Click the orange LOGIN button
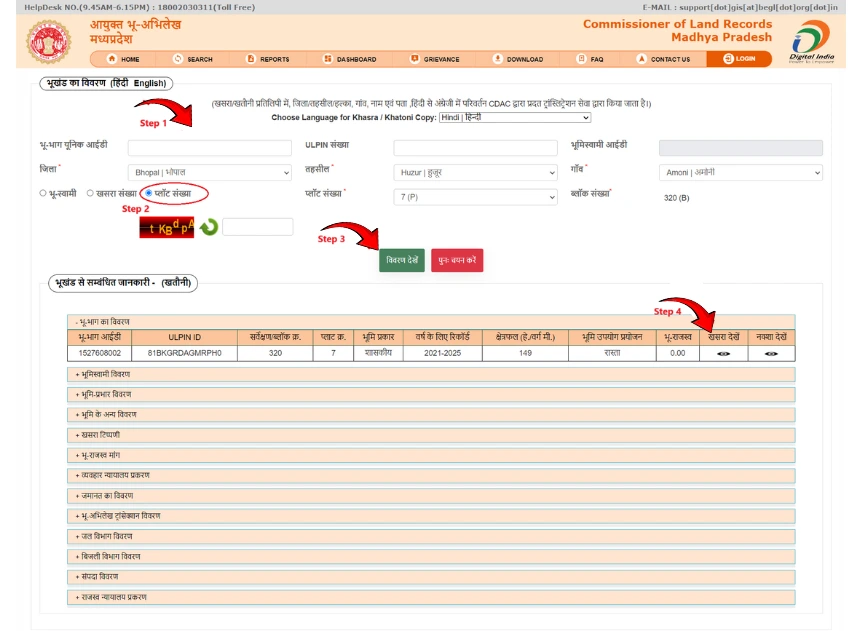 coord(739,59)
